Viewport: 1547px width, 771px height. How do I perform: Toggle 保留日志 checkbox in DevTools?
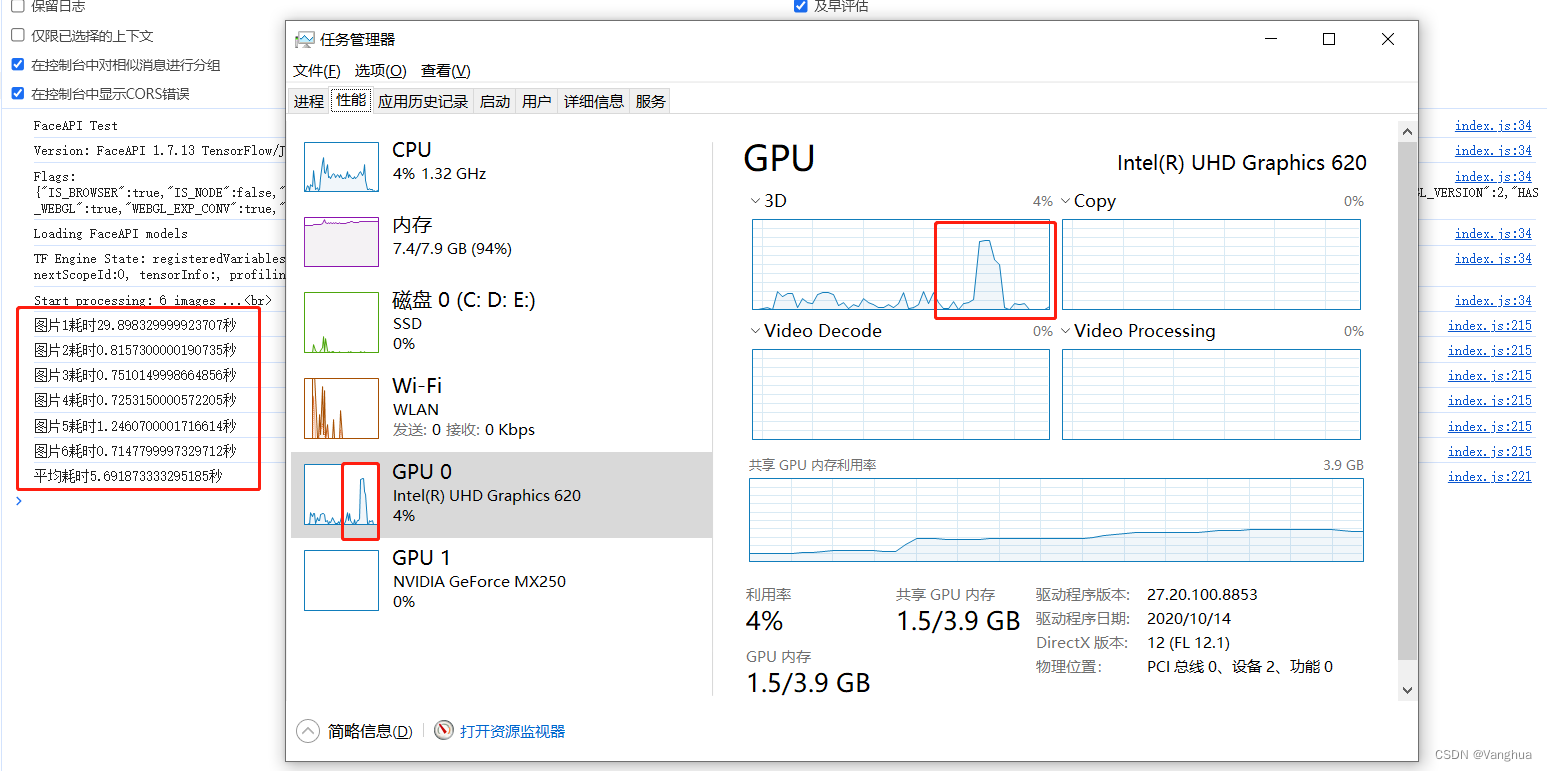coord(17,6)
